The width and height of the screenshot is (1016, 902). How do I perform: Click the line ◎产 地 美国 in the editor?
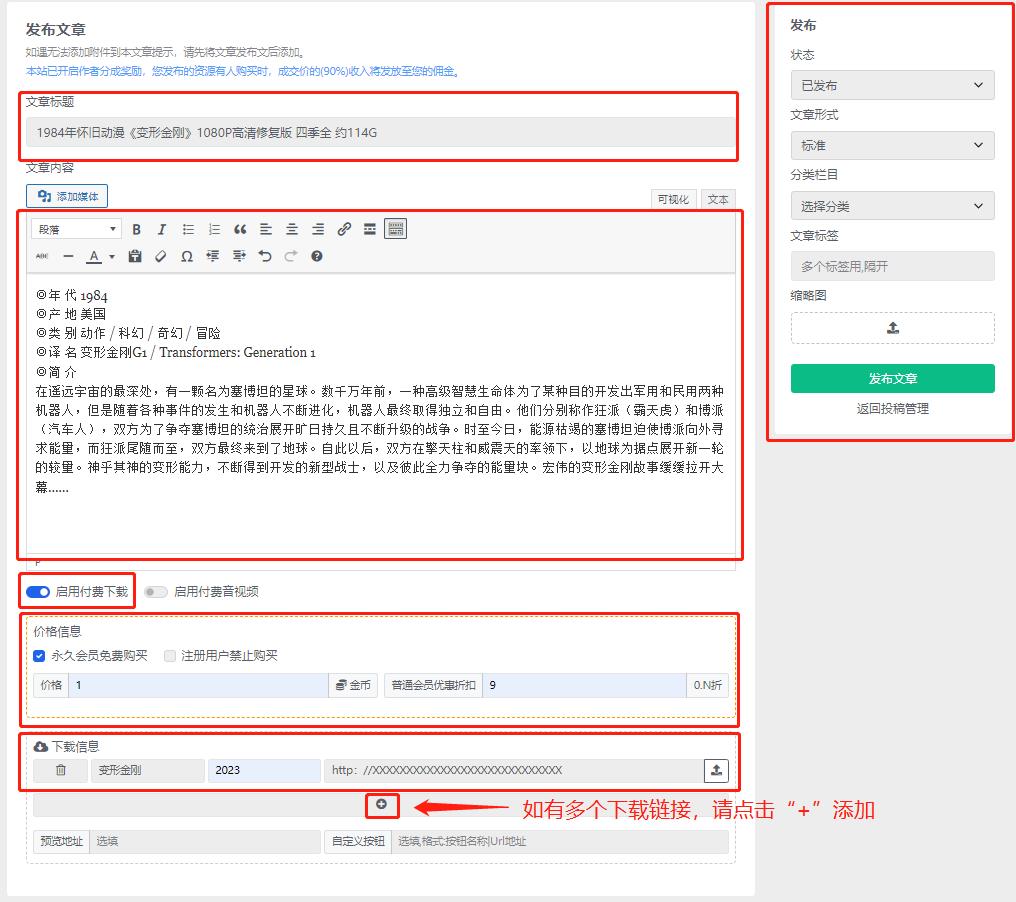pos(71,314)
